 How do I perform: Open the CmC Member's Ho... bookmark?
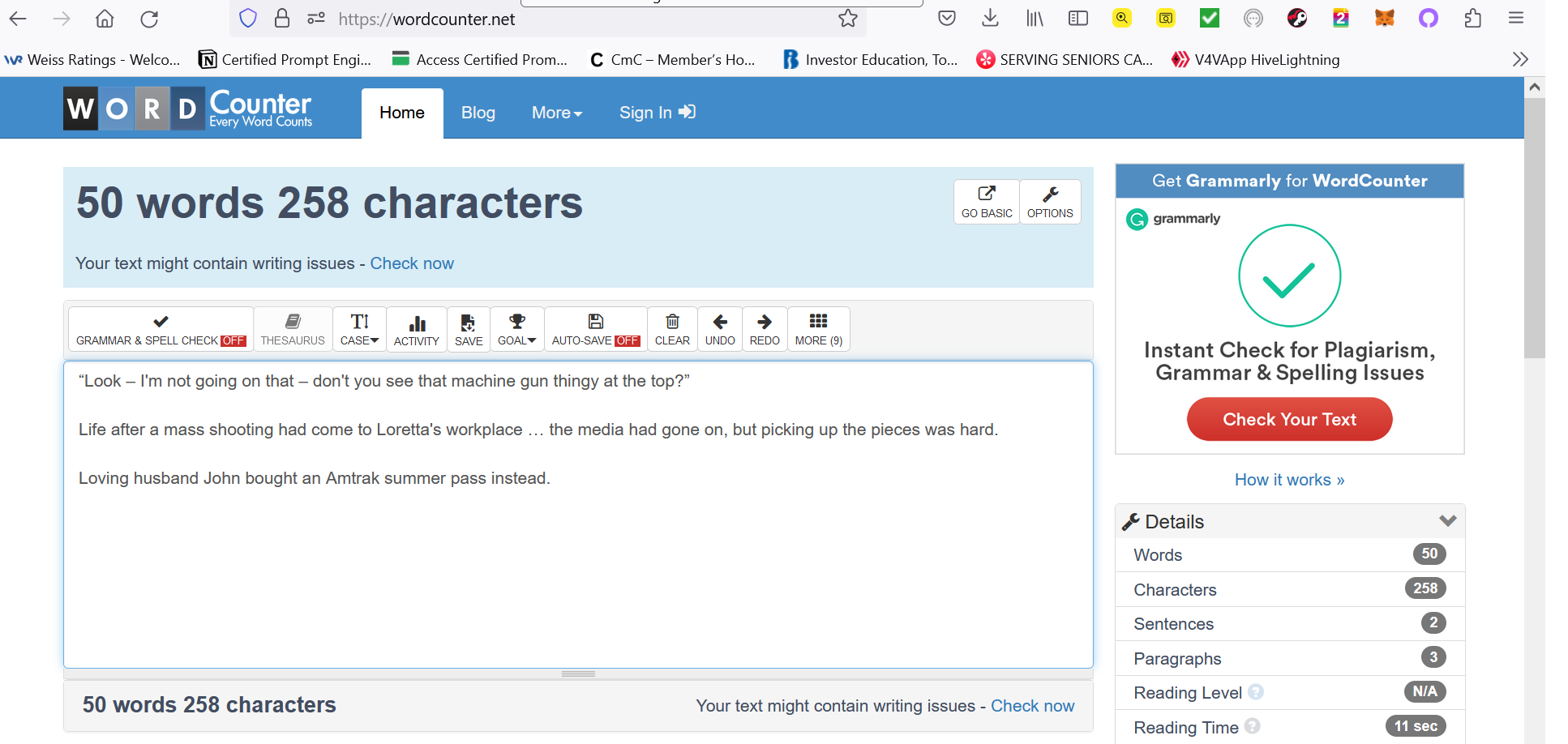pos(672,60)
